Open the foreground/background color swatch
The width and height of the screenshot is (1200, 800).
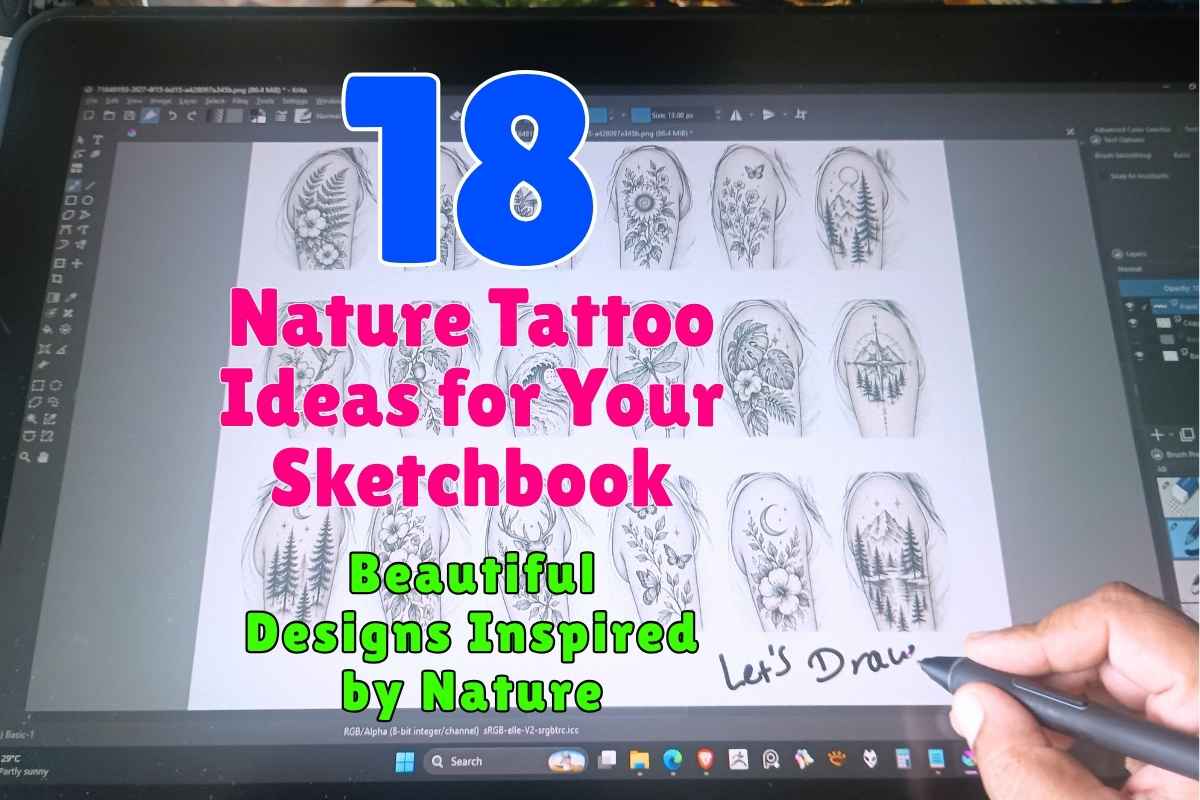coord(259,115)
